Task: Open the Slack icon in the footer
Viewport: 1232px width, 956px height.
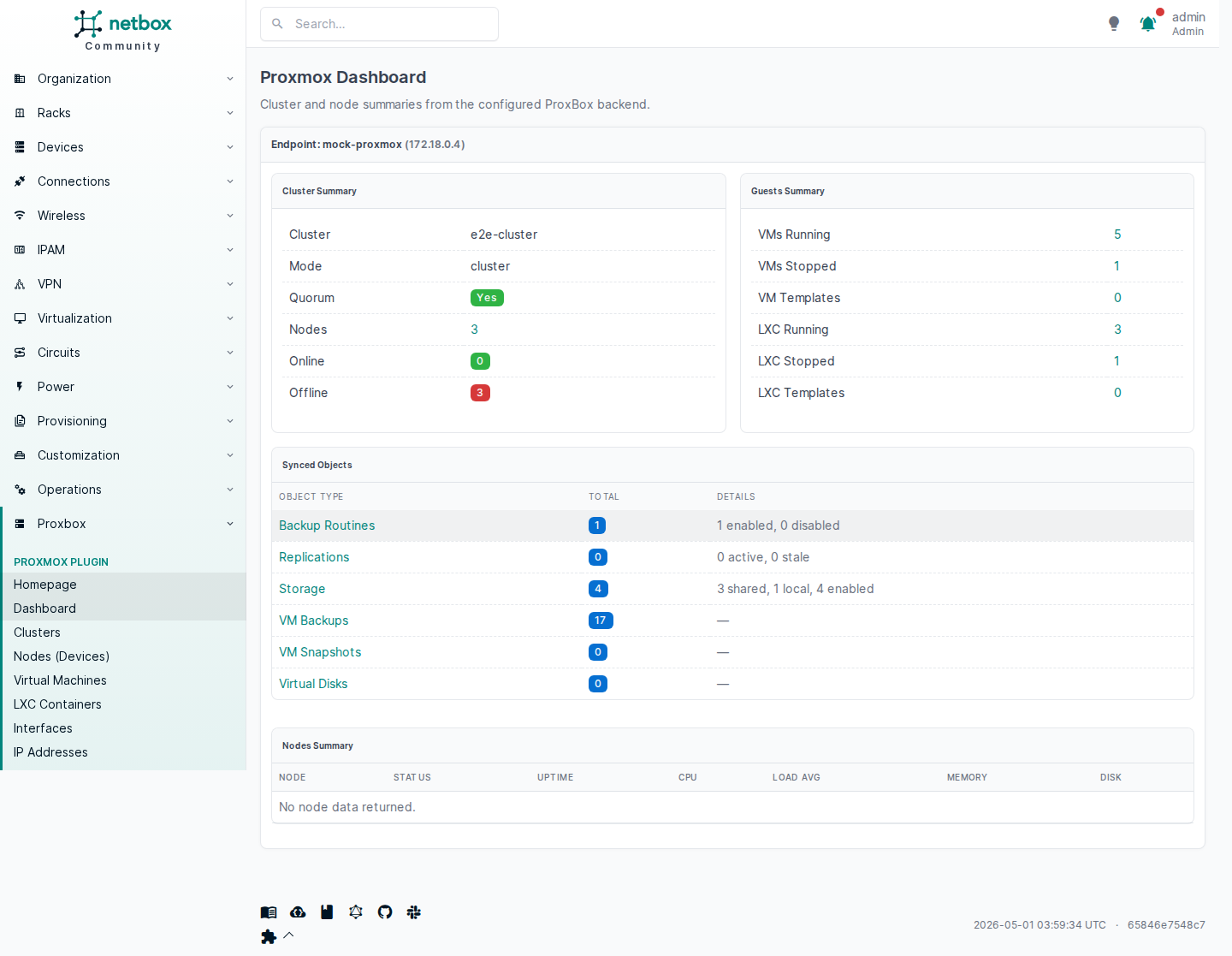Action: 414,912
